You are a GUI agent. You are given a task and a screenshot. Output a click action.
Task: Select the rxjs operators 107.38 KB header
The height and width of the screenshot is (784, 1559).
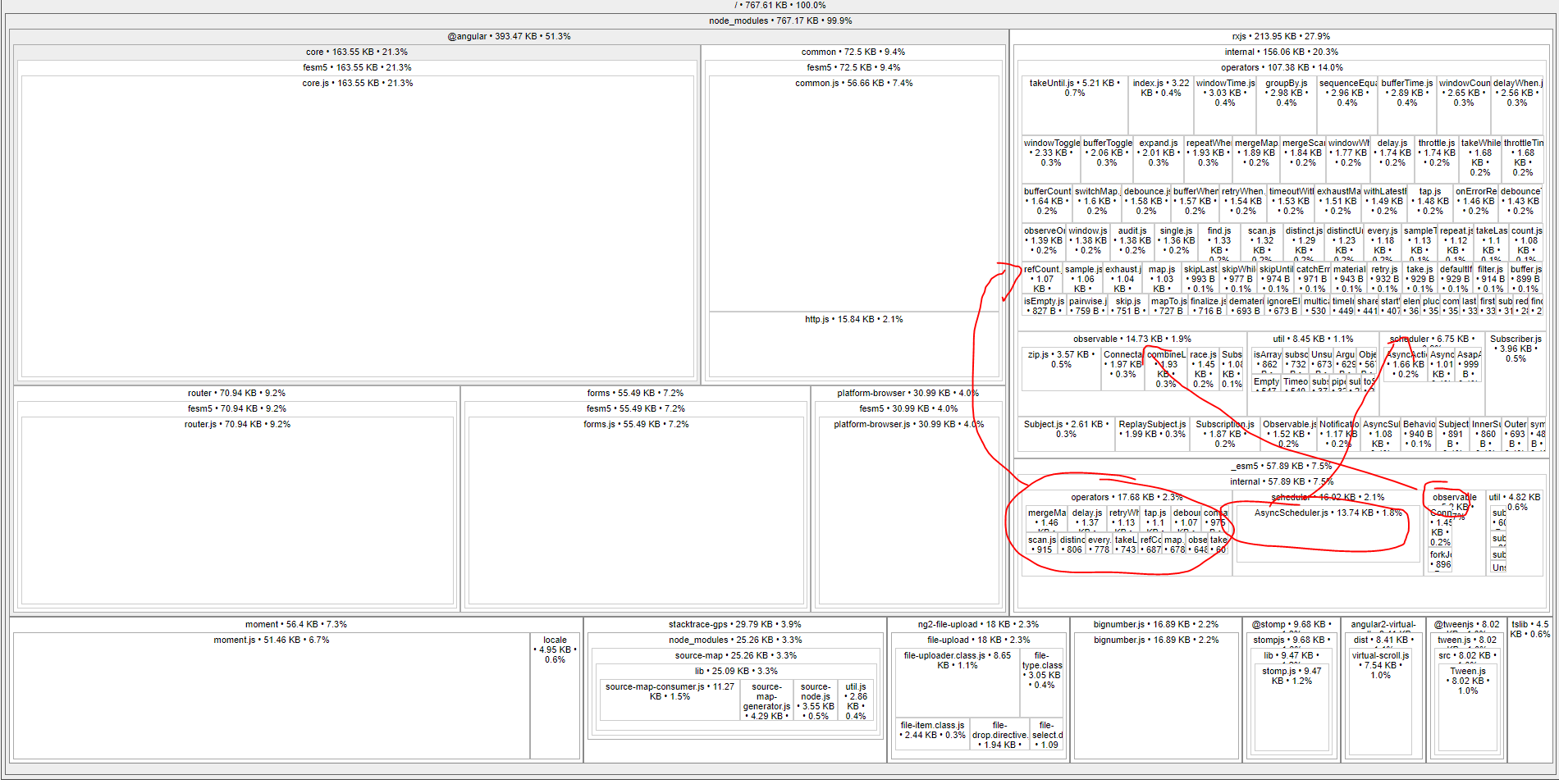1282,67
